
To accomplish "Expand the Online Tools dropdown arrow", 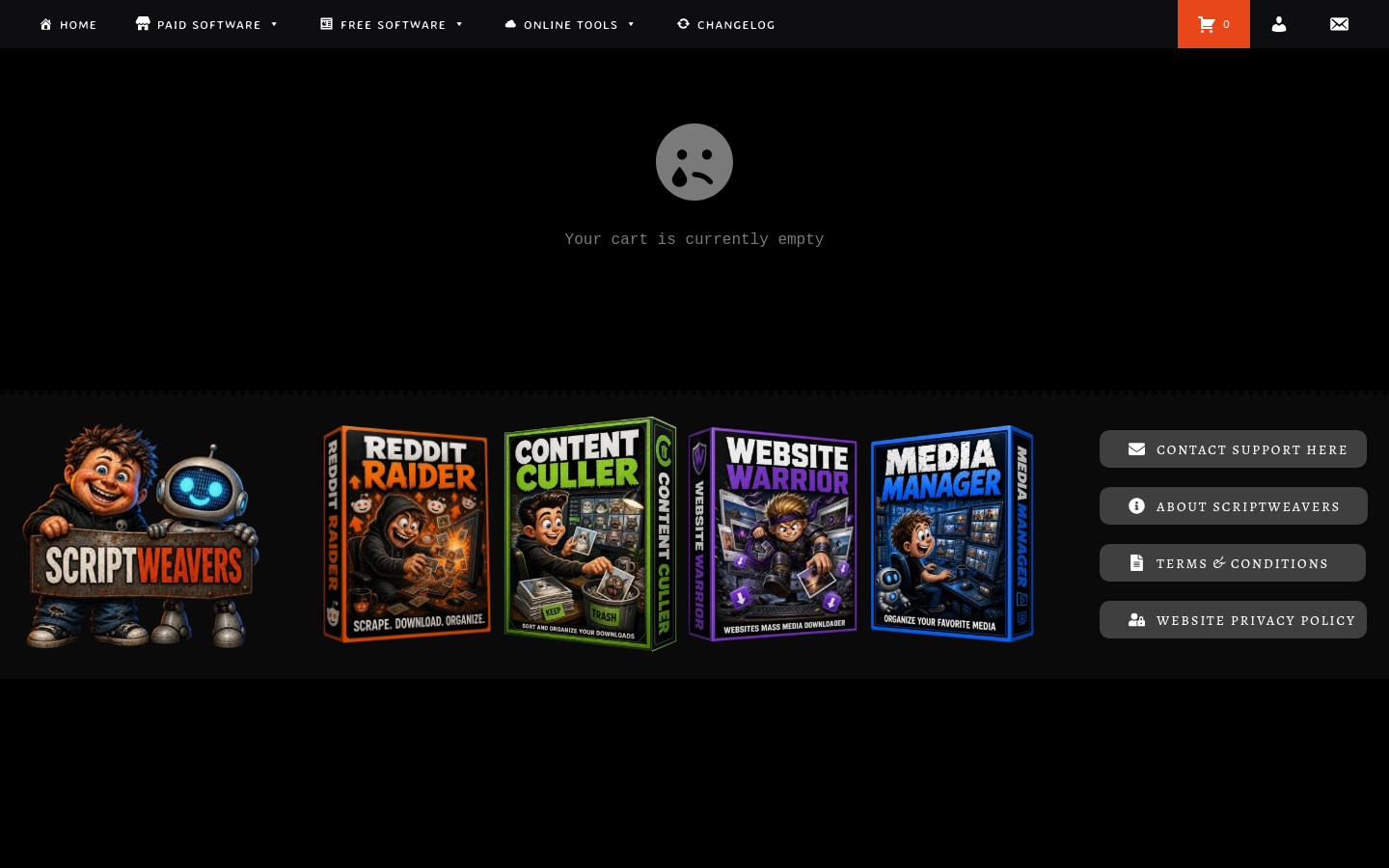I will point(631,24).
